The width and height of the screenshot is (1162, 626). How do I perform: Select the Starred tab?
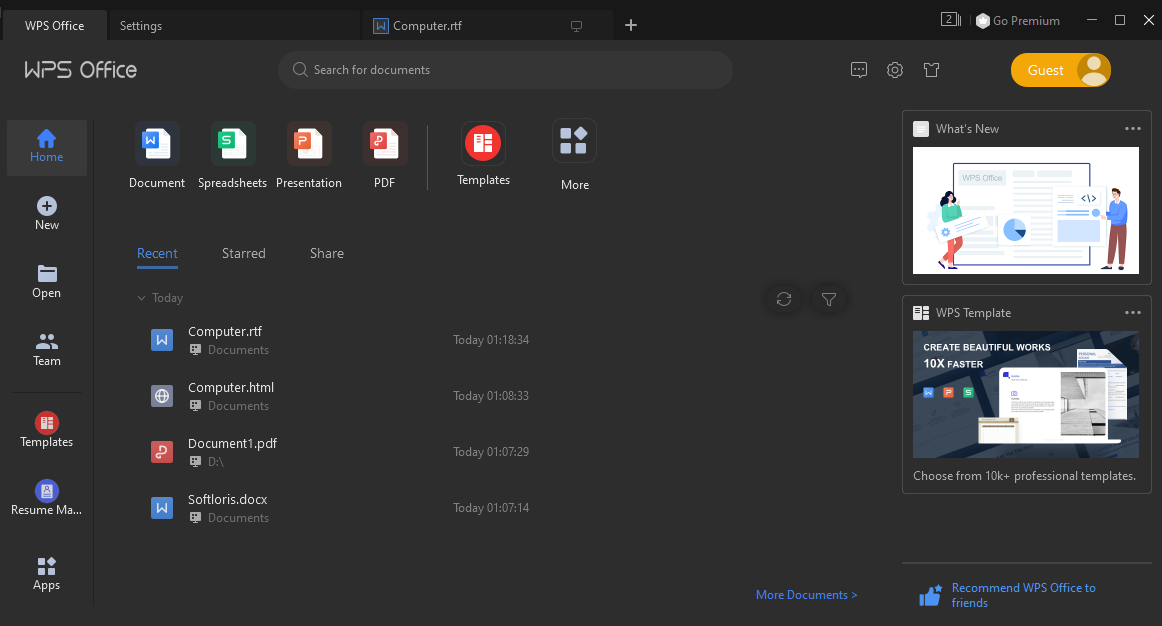[x=244, y=253]
